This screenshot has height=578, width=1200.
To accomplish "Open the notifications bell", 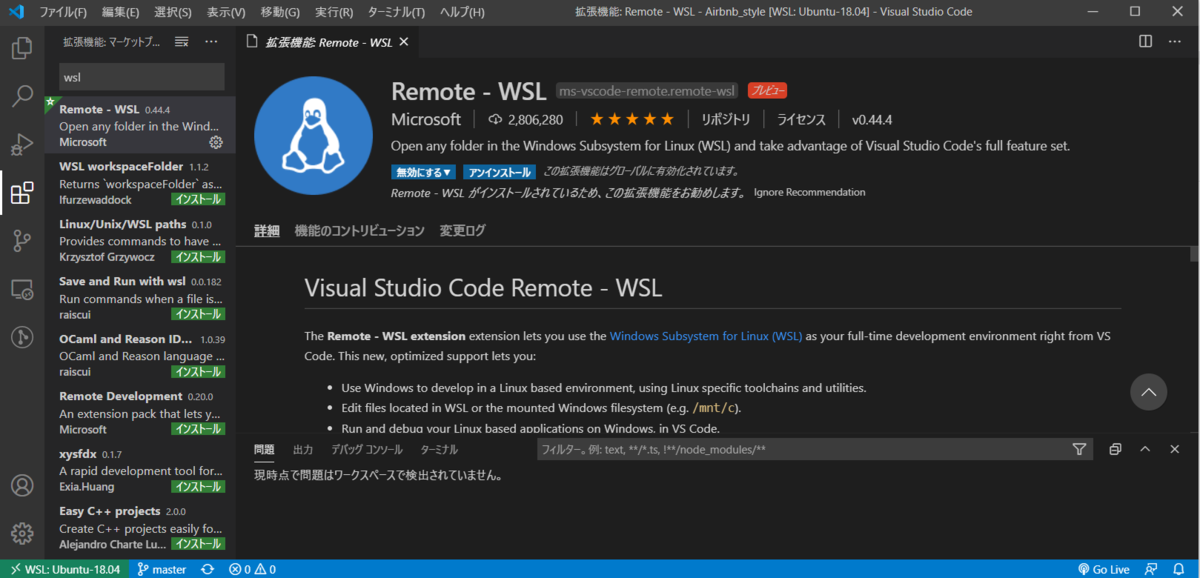I will coord(1178,569).
